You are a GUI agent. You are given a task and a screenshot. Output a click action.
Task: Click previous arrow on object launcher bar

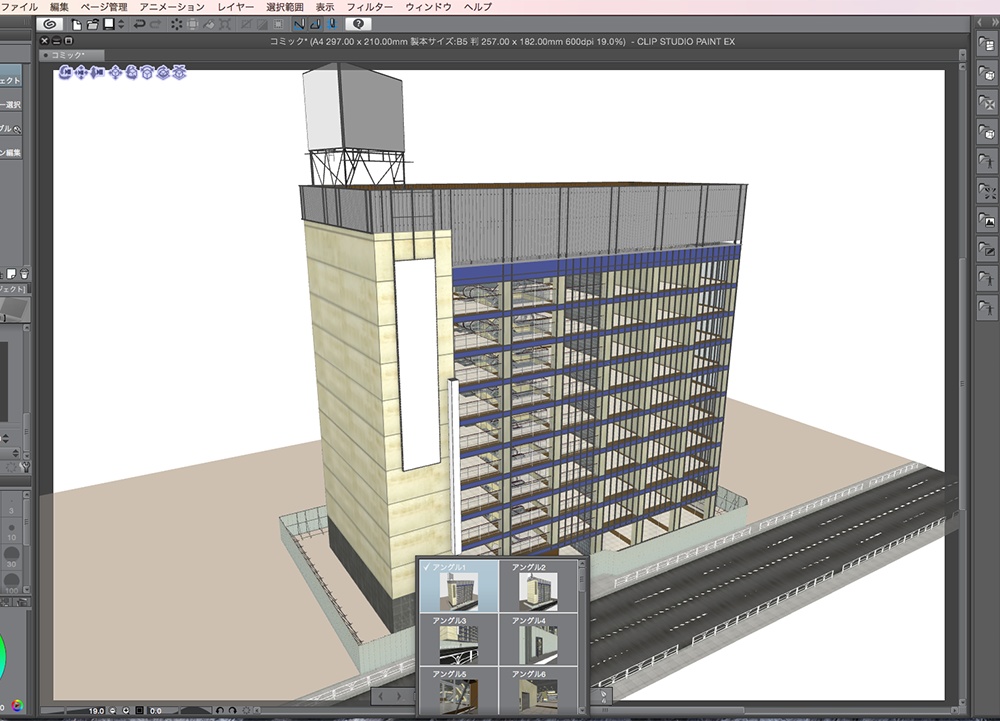(x=381, y=697)
